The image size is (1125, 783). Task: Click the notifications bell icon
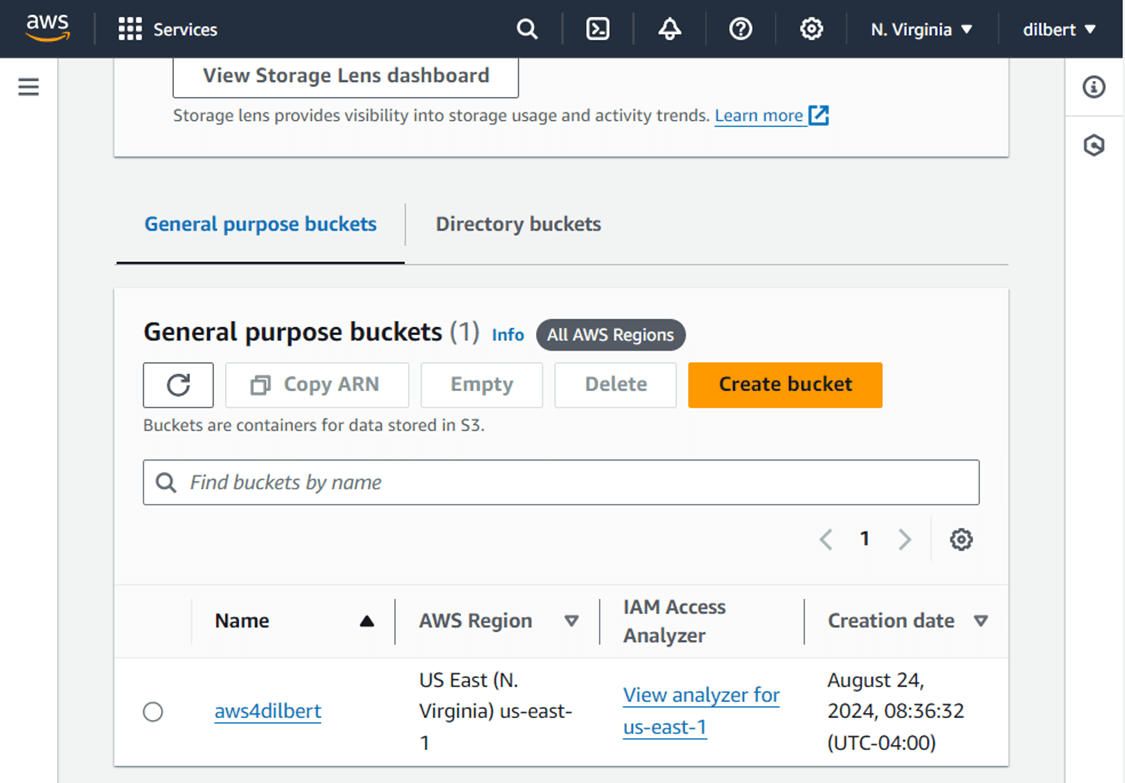pos(670,29)
